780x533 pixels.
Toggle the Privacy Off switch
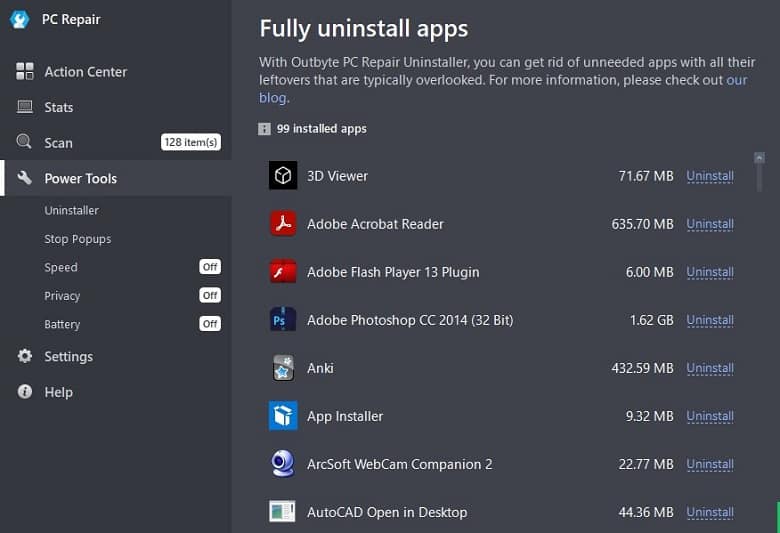point(210,295)
